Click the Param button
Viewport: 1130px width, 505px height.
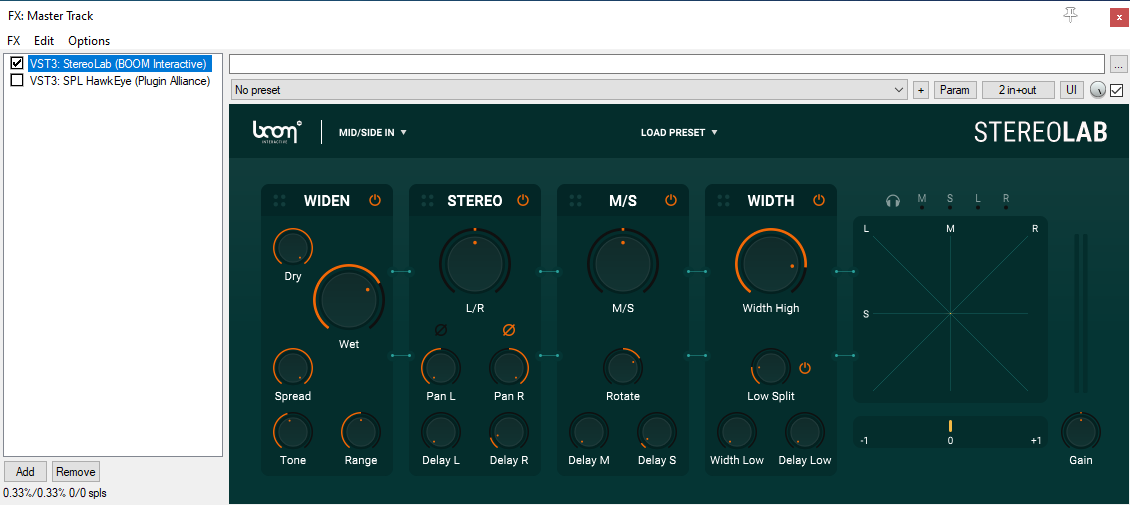point(955,90)
